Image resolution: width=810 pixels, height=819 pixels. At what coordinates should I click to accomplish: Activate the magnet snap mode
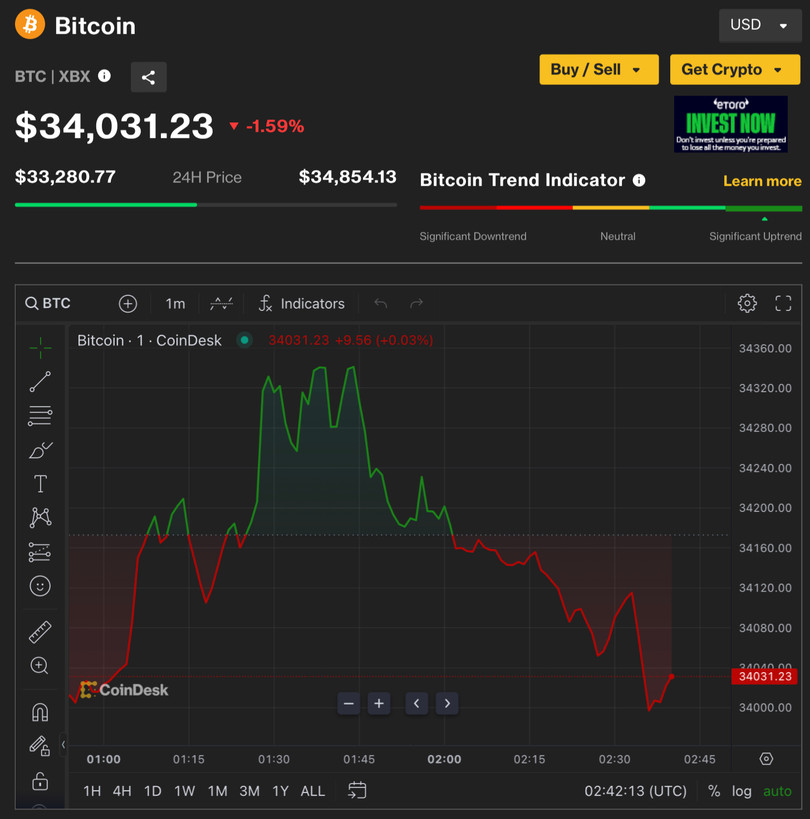(40, 713)
